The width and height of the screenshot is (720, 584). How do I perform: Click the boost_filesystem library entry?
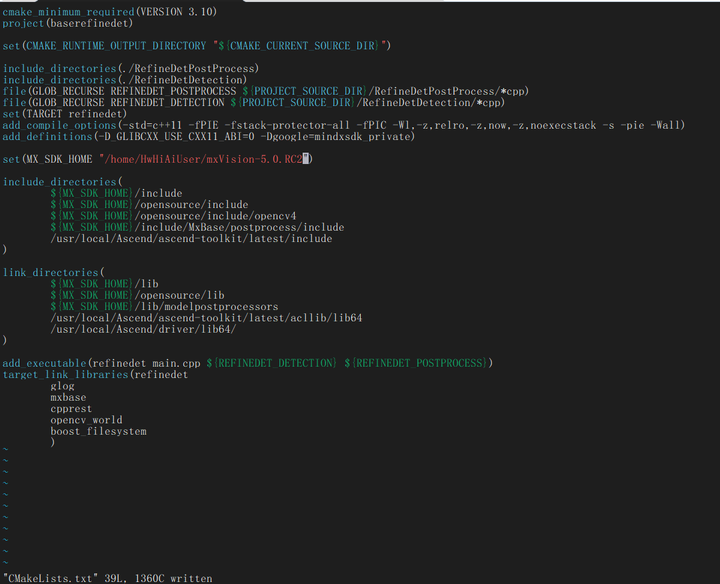[x=98, y=432]
